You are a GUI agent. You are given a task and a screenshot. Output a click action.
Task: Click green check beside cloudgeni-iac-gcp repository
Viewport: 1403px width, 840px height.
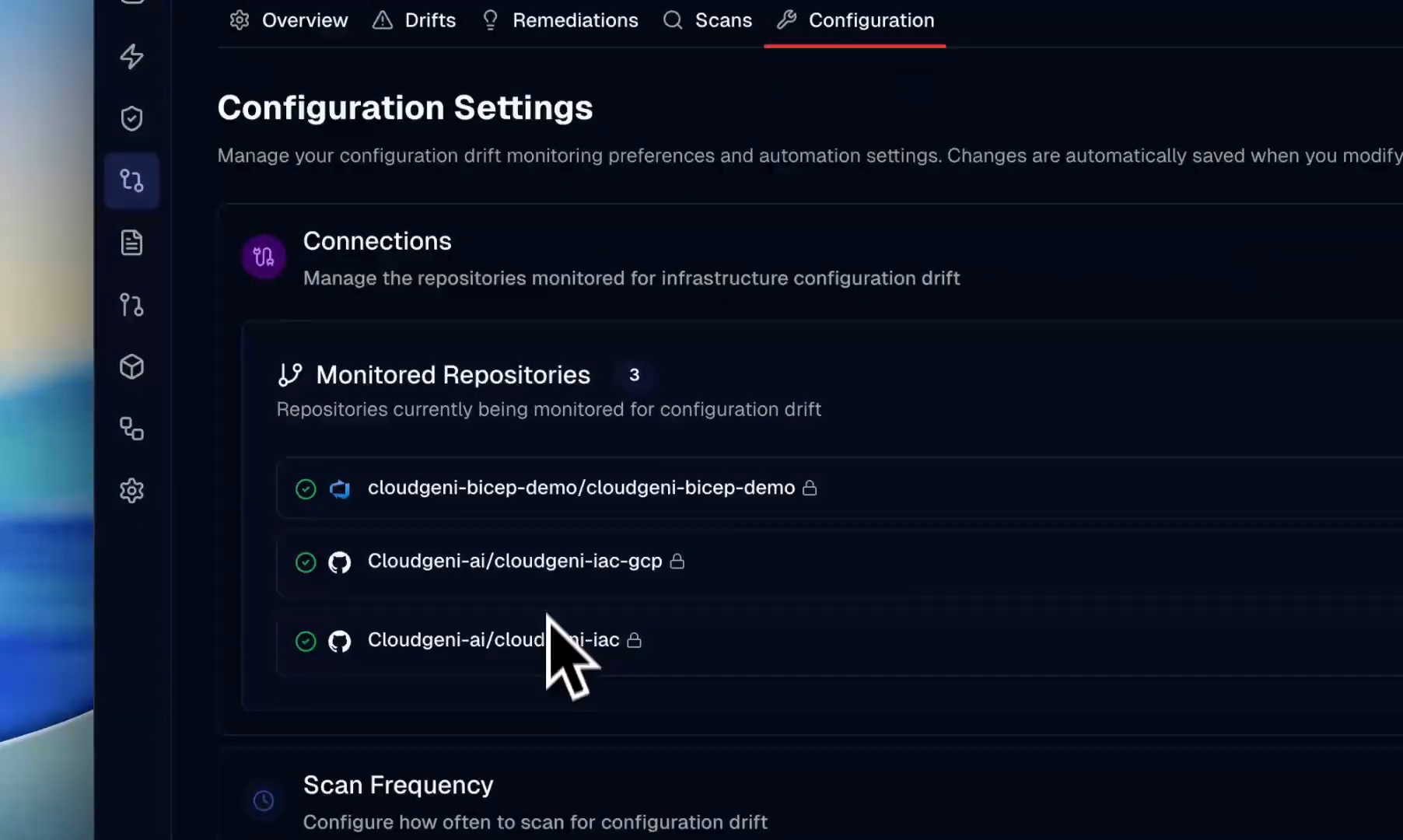pos(306,562)
